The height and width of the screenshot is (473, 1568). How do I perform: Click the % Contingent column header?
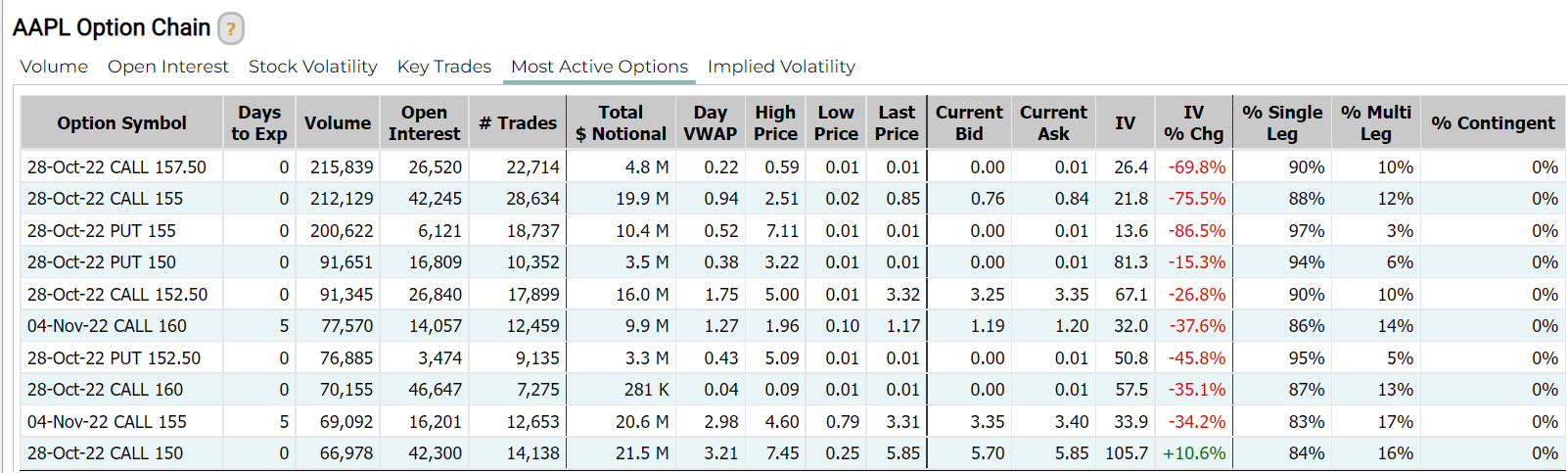click(1492, 123)
